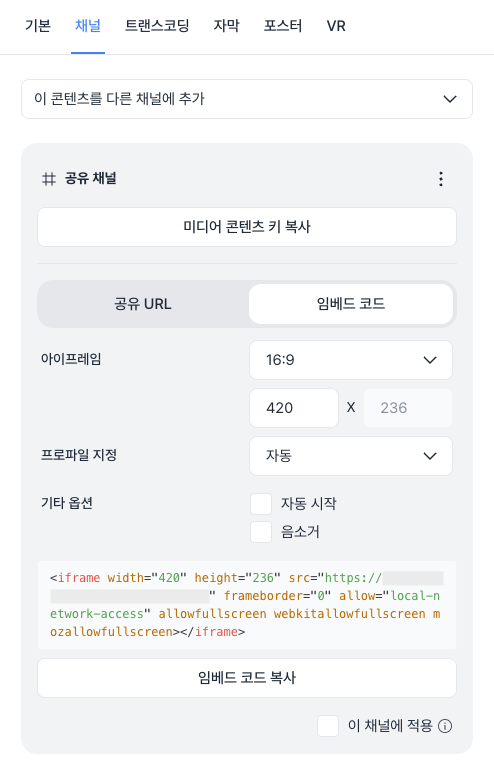The image size is (494, 774).
Task: Select the 공유 URL segment
Action: [x=143, y=304]
